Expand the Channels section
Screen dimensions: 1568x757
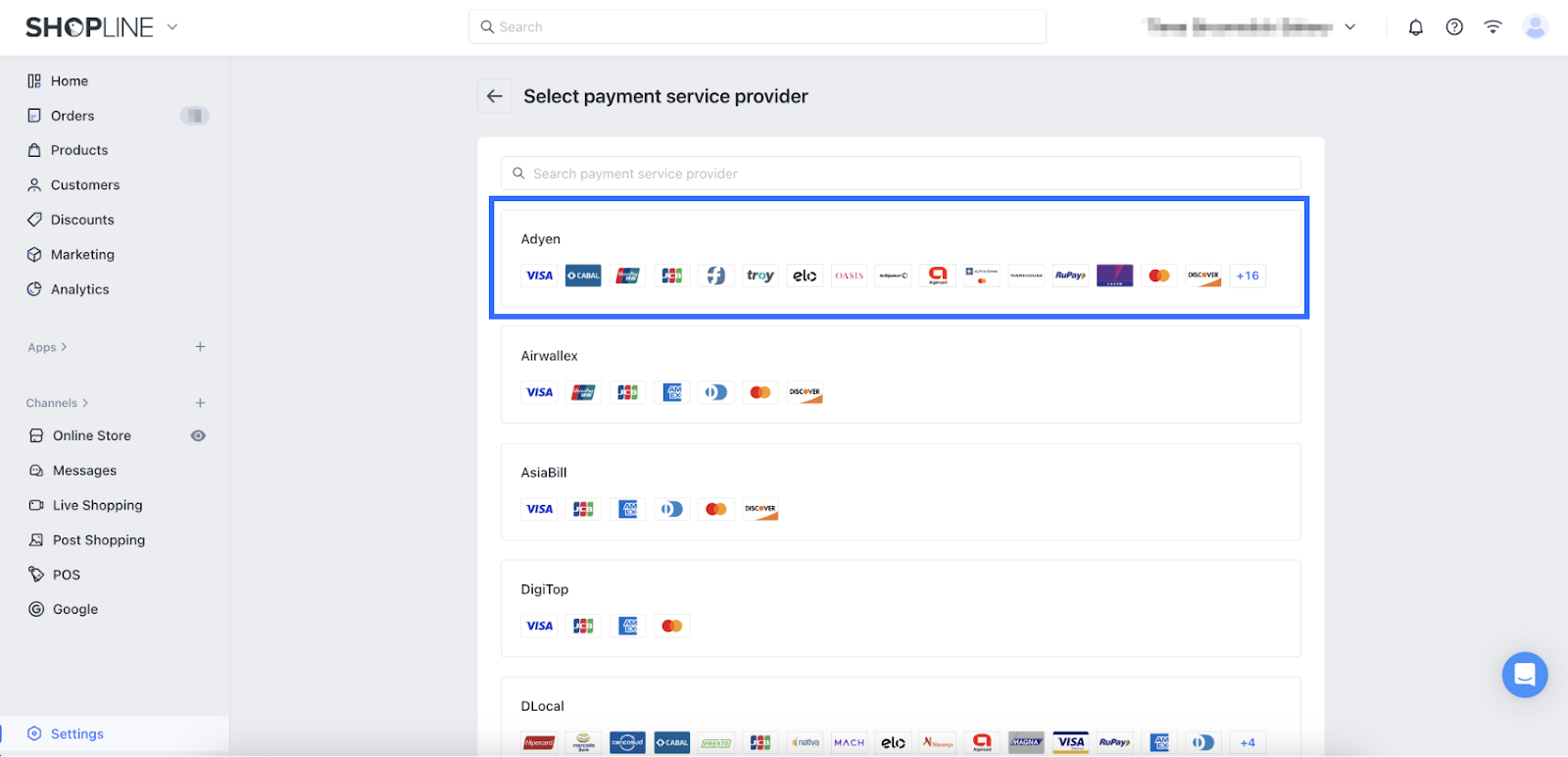[57, 403]
